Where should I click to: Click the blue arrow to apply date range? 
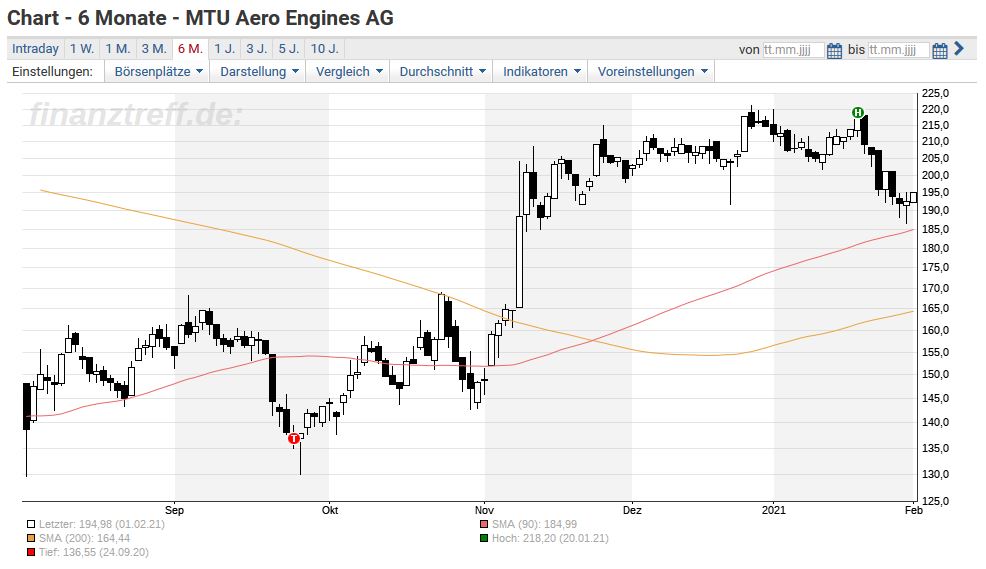pos(959,48)
